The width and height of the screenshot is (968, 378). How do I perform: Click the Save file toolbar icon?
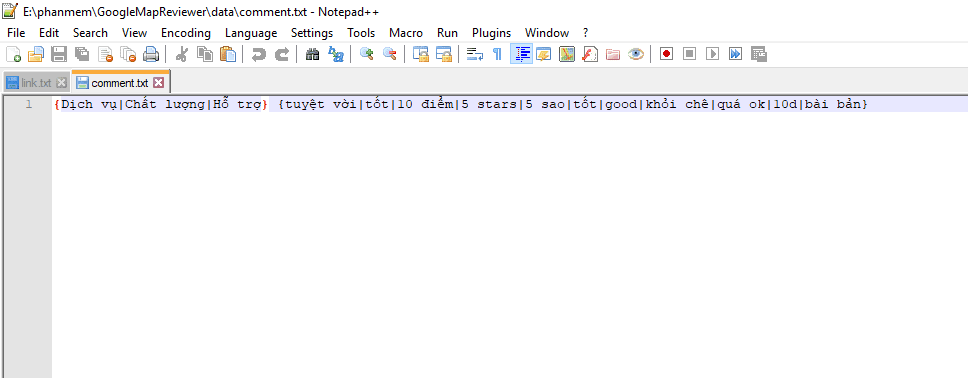coord(59,54)
